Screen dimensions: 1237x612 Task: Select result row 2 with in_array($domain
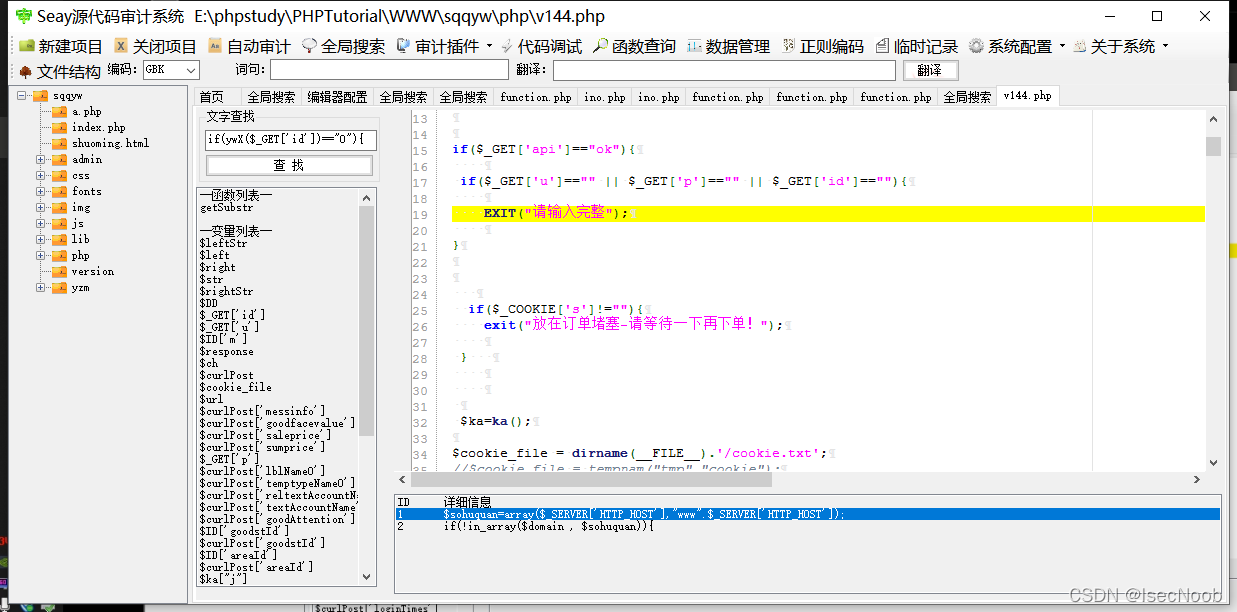(x=807, y=526)
